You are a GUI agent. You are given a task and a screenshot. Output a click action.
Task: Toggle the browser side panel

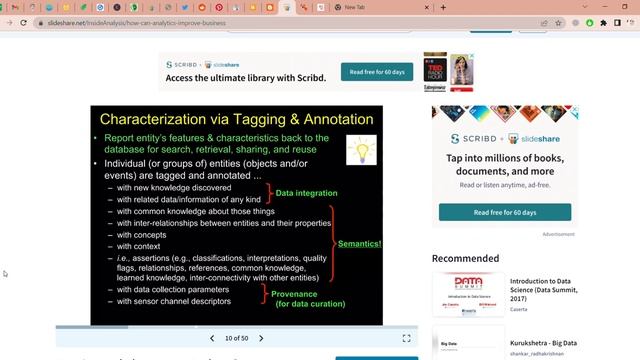tap(617, 23)
